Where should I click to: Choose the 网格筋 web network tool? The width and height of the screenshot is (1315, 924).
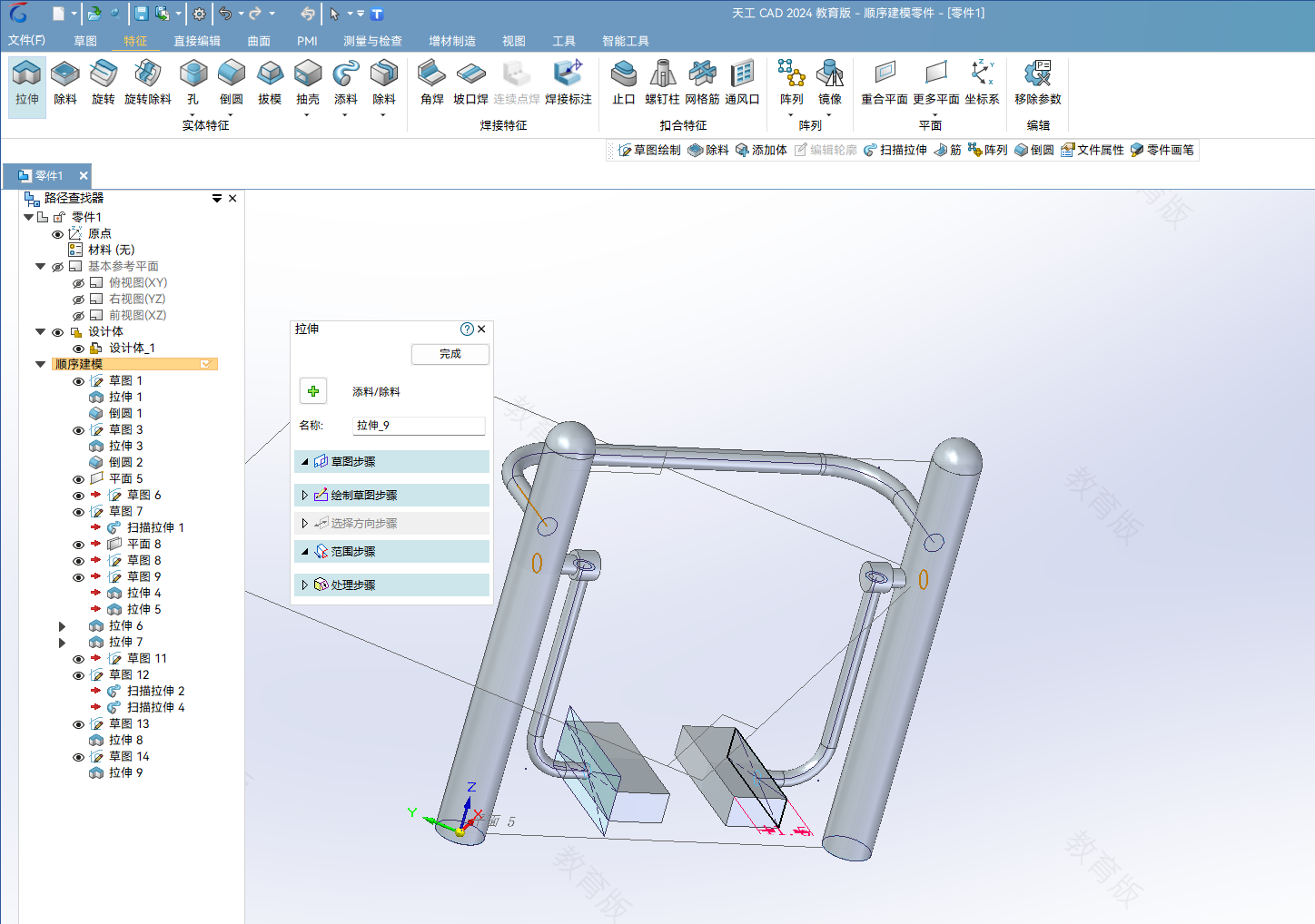(702, 83)
